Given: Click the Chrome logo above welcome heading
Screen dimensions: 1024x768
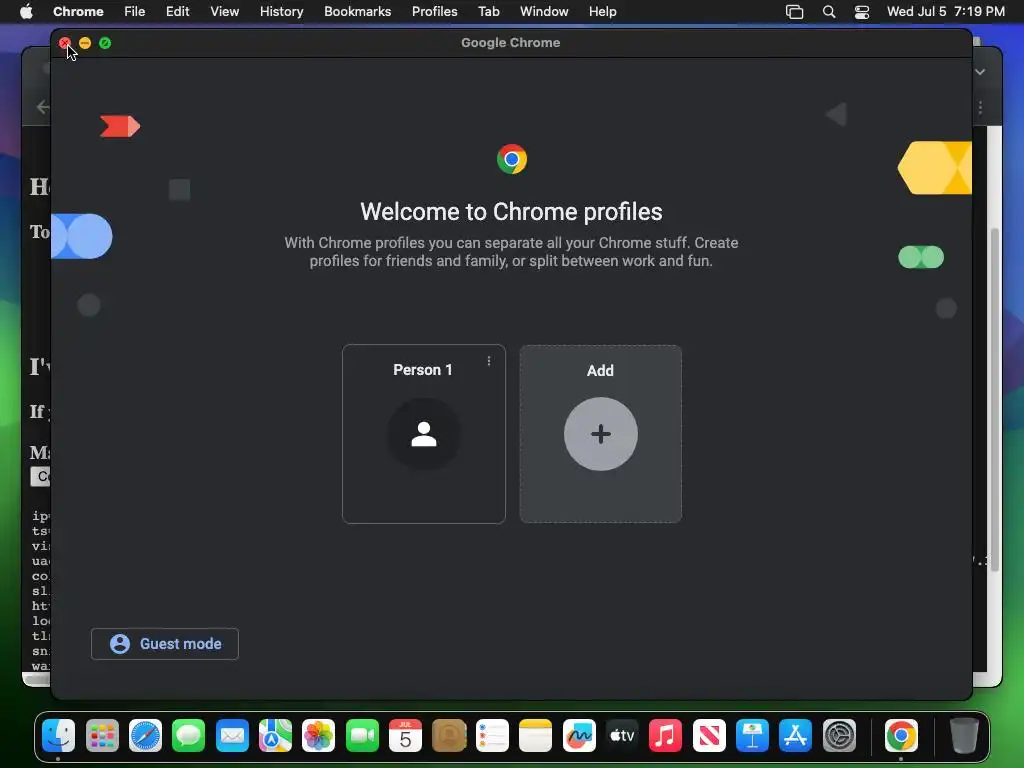Looking at the screenshot, I should tap(512, 159).
